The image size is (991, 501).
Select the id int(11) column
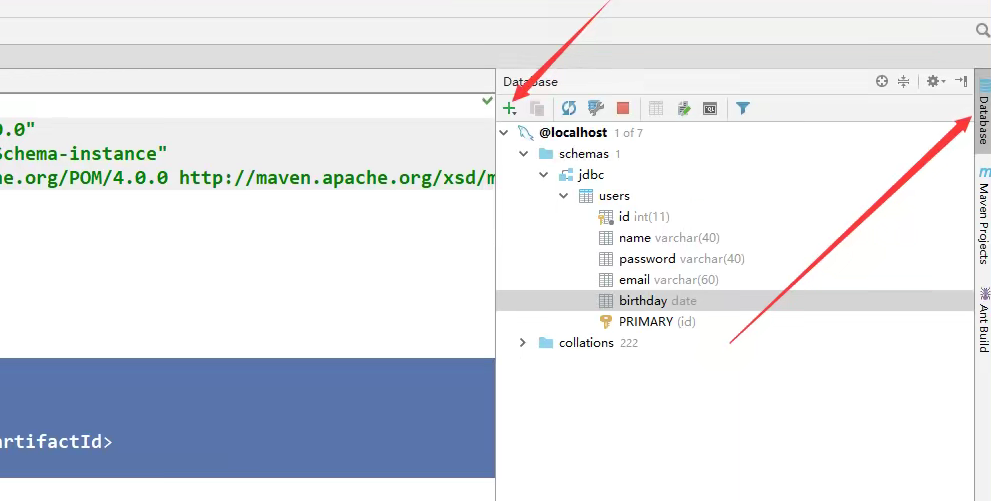[x=643, y=217]
